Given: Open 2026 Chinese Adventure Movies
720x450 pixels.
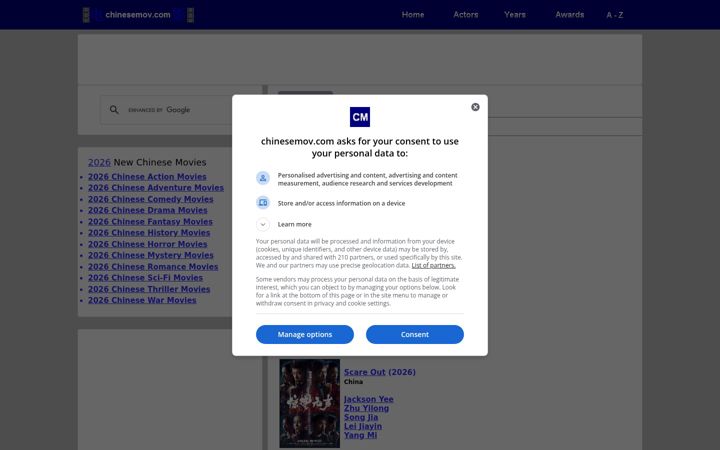Looking at the screenshot, I should point(156,188).
